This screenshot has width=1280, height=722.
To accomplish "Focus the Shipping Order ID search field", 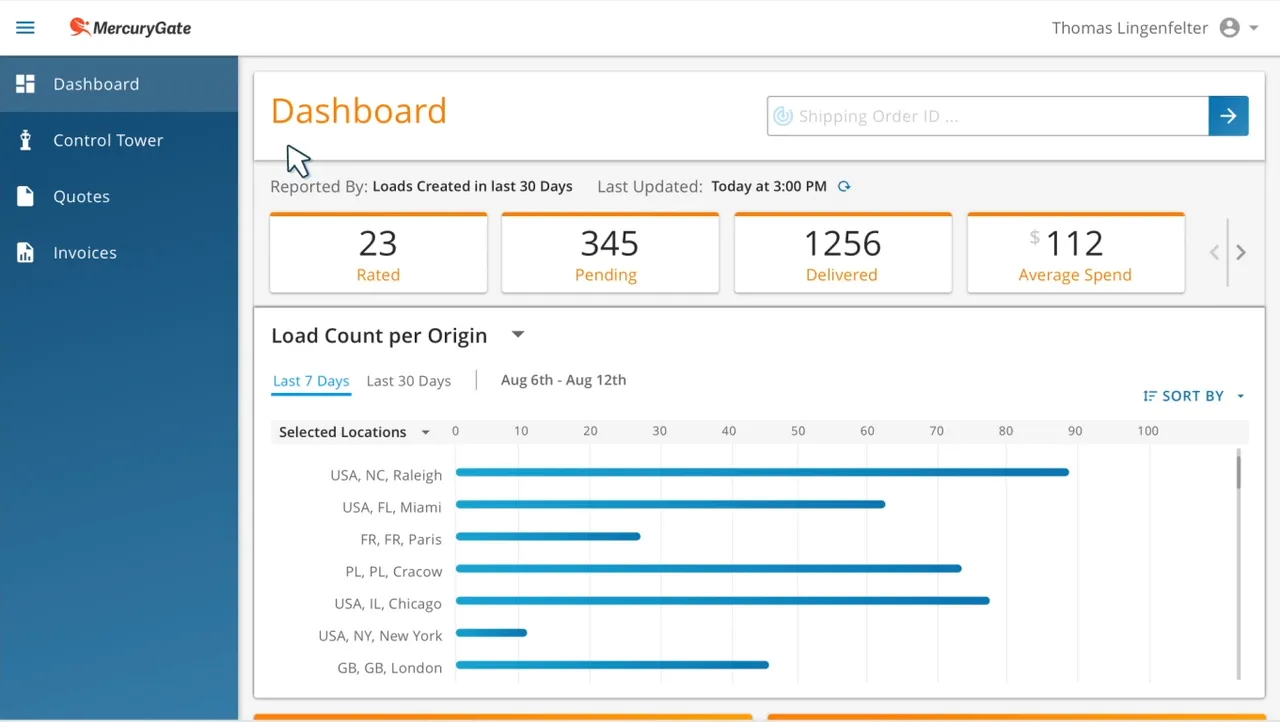I will pyautogui.click(x=988, y=116).
